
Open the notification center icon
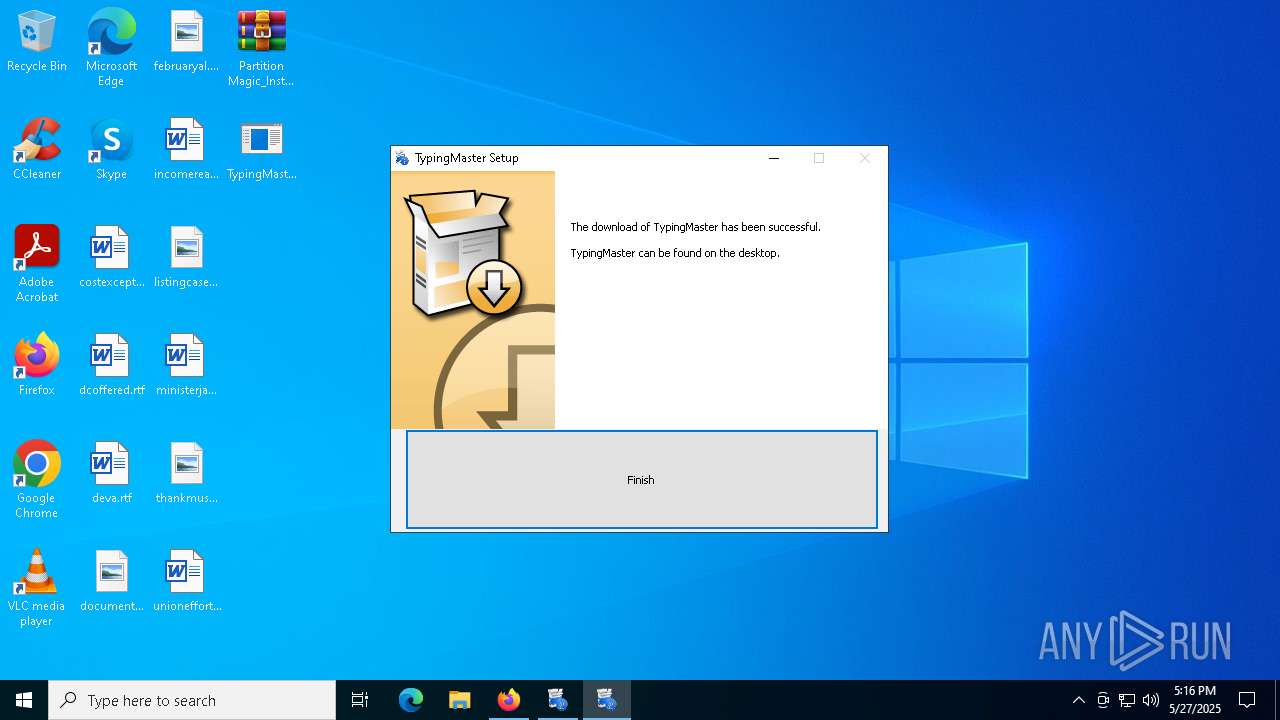click(x=1247, y=700)
